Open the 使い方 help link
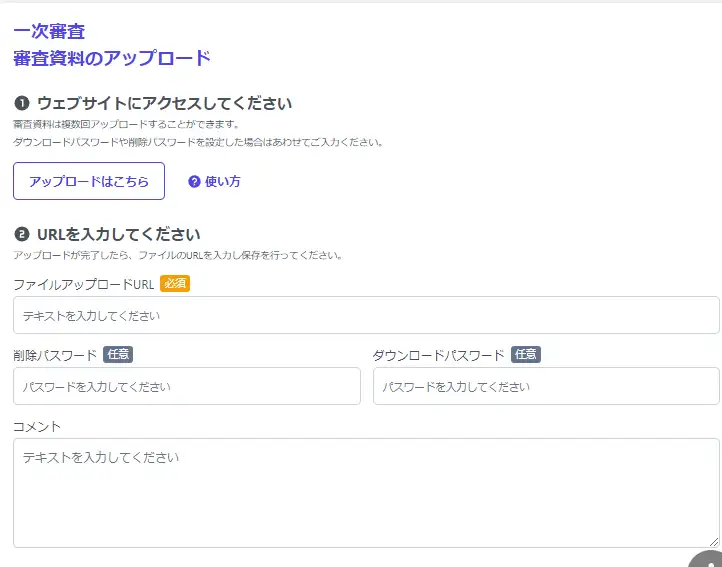 click(x=222, y=181)
